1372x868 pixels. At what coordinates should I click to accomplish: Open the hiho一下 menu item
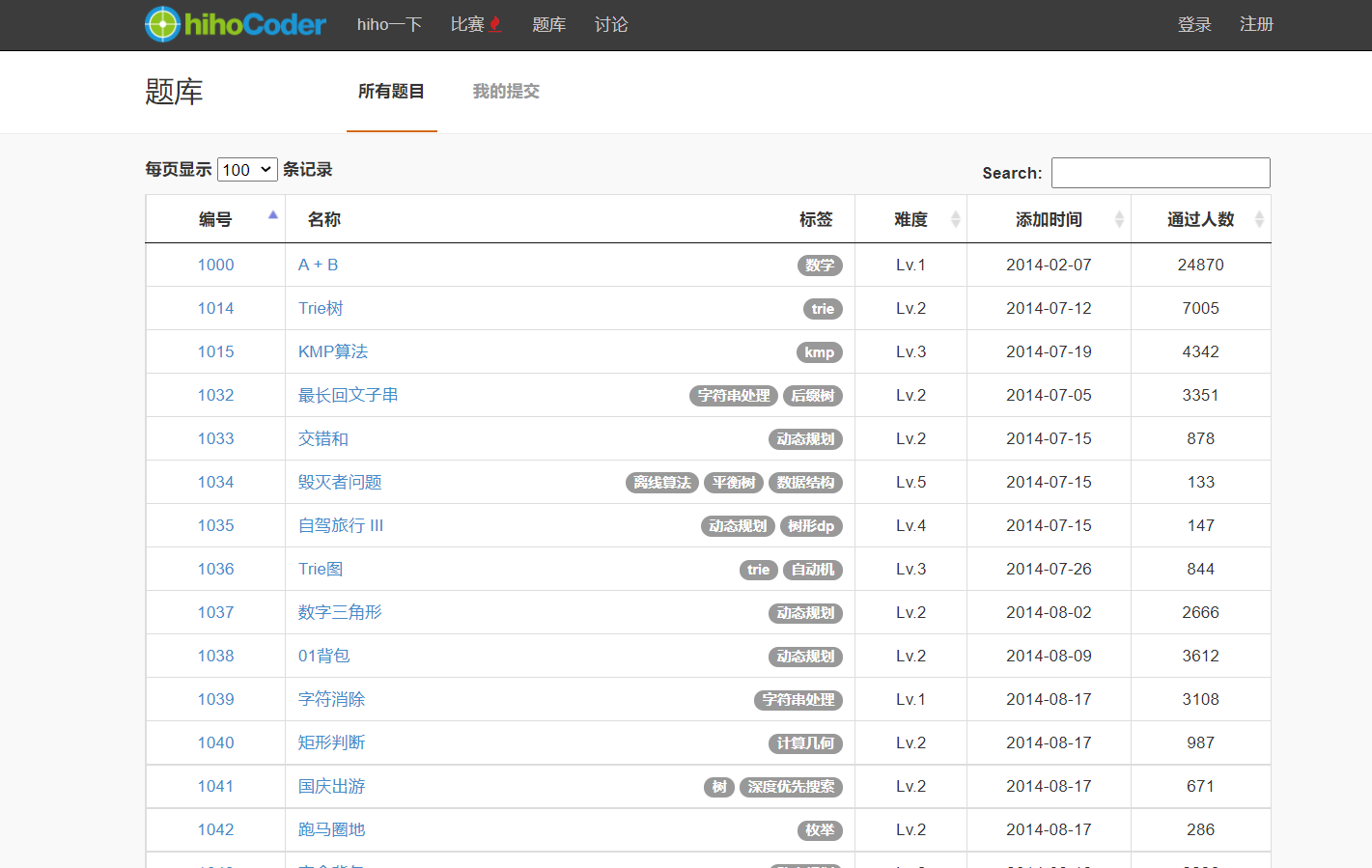(x=390, y=24)
